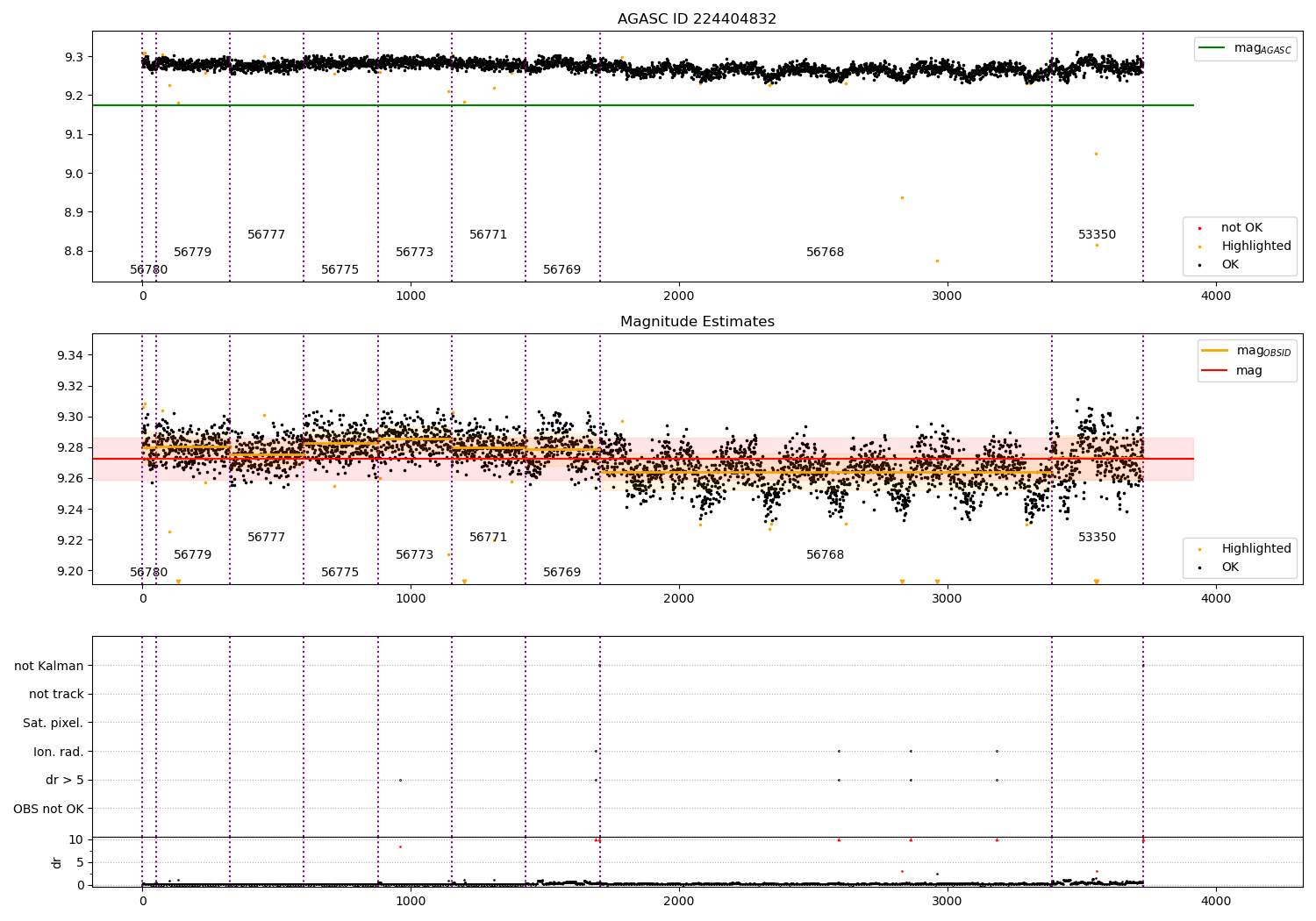Click OBSID label 56773 in the Magnitude Estimates plot
This screenshot has height=921, width=1316.
click(x=414, y=554)
